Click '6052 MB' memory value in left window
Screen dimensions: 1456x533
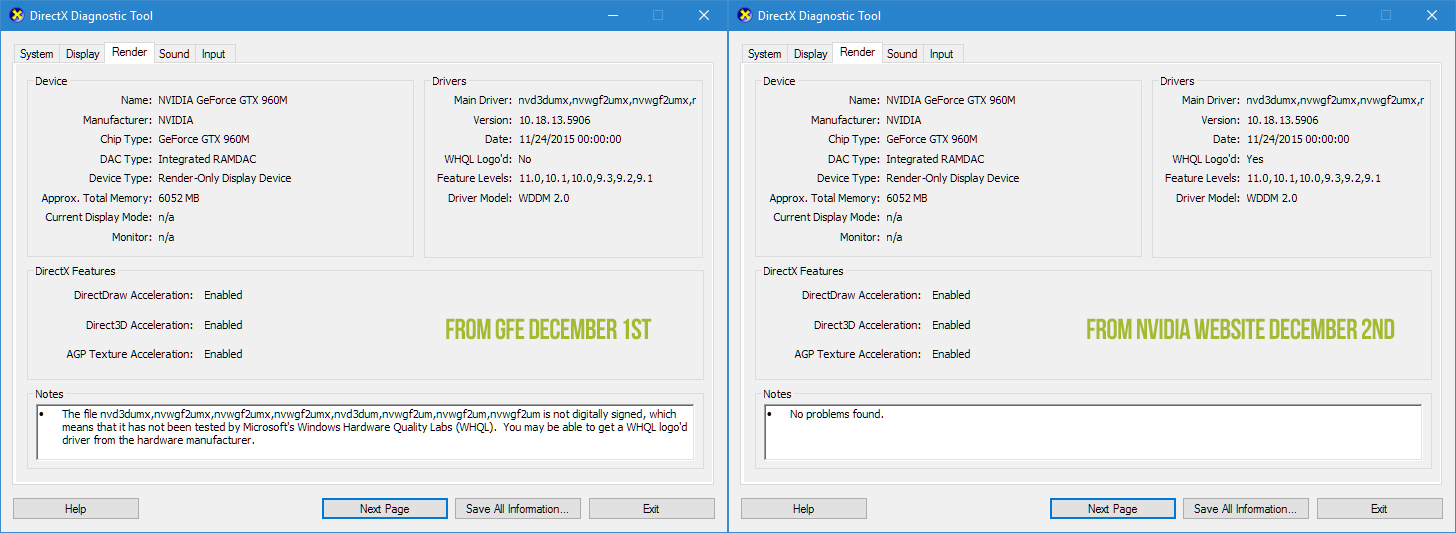click(x=179, y=198)
